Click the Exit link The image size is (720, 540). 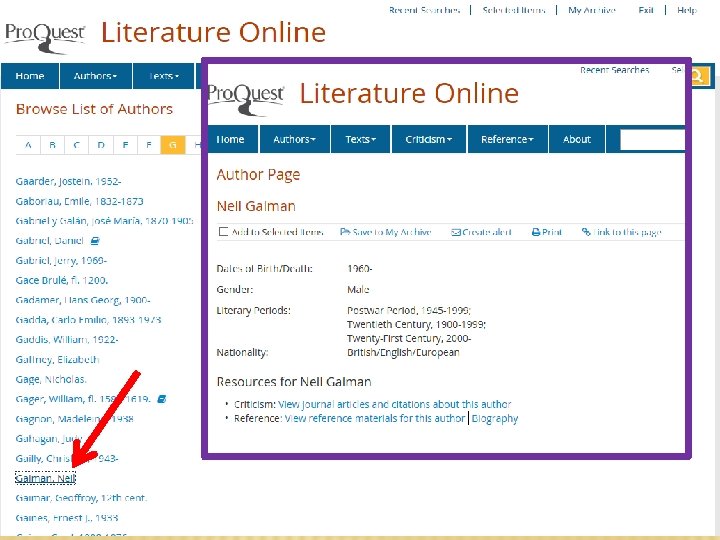coord(646,10)
